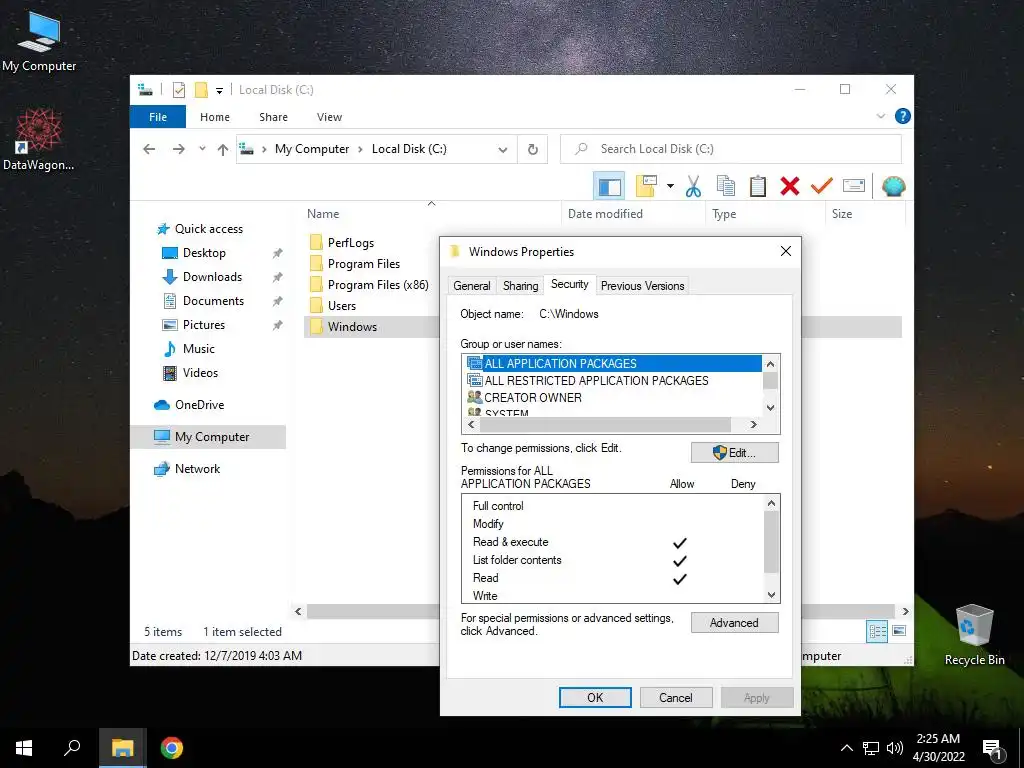Select ALL APPLICATION PACKAGES entry
Image resolution: width=1024 pixels, height=768 pixels.
coord(613,364)
